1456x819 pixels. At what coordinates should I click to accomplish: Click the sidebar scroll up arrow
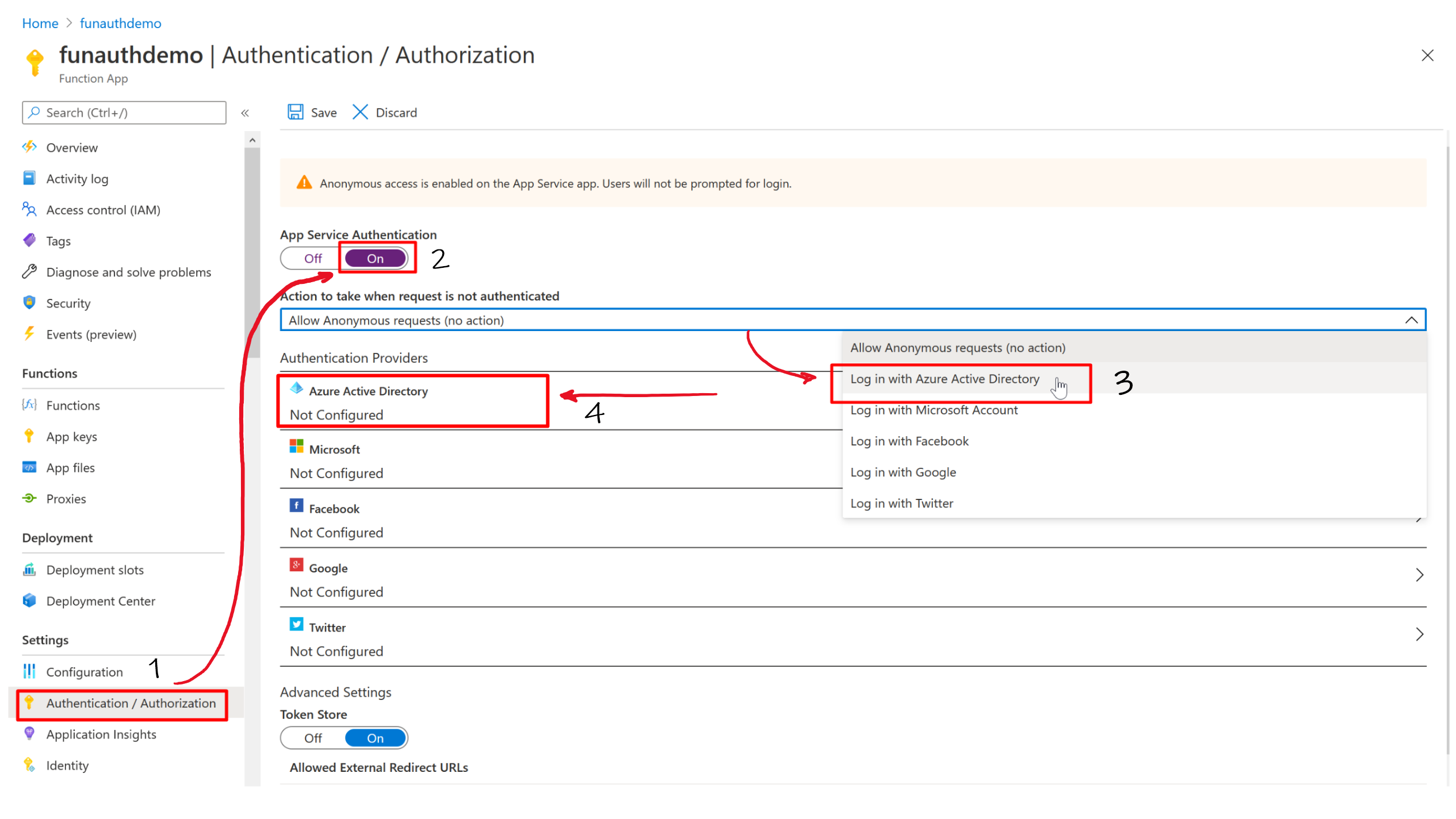click(x=252, y=140)
